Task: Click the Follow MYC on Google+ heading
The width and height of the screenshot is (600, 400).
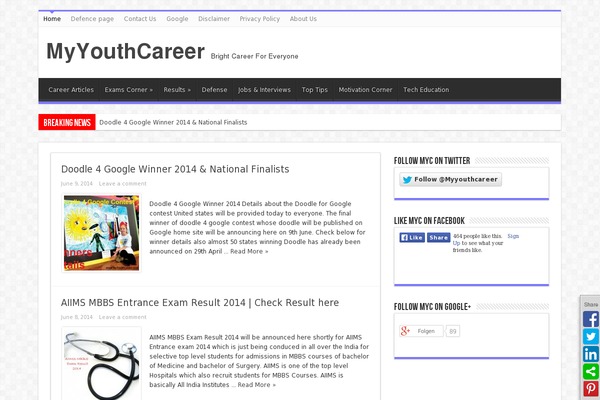Action: (432, 307)
